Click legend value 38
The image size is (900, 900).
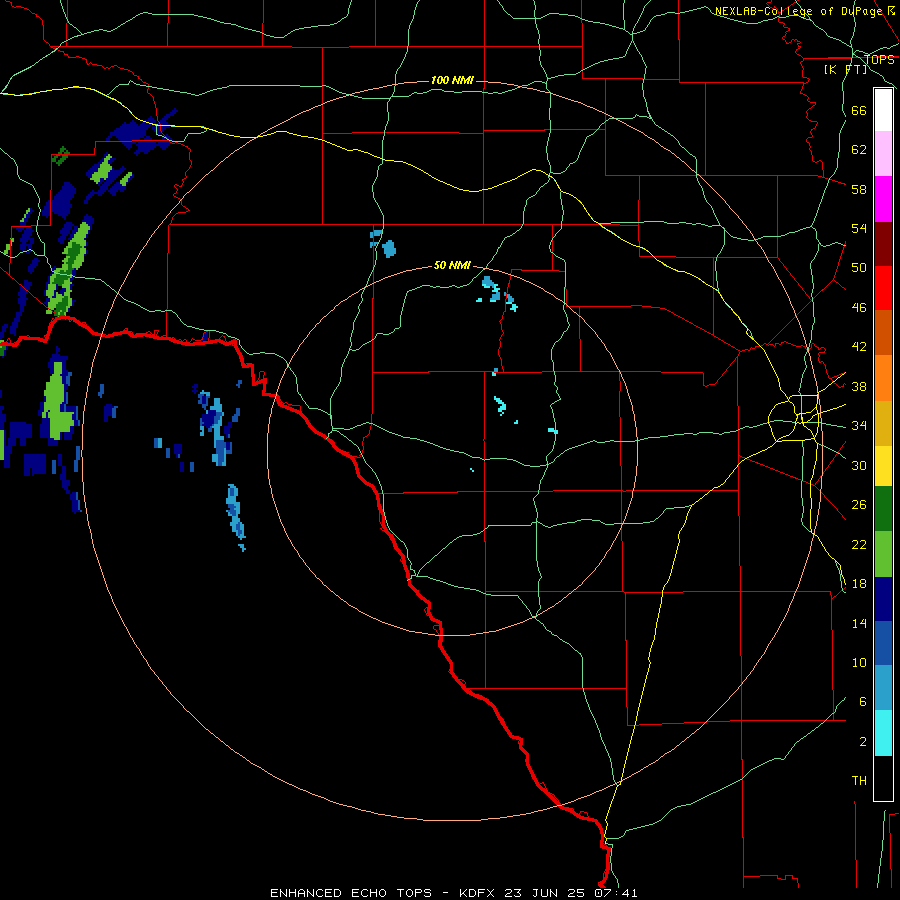[859, 387]
